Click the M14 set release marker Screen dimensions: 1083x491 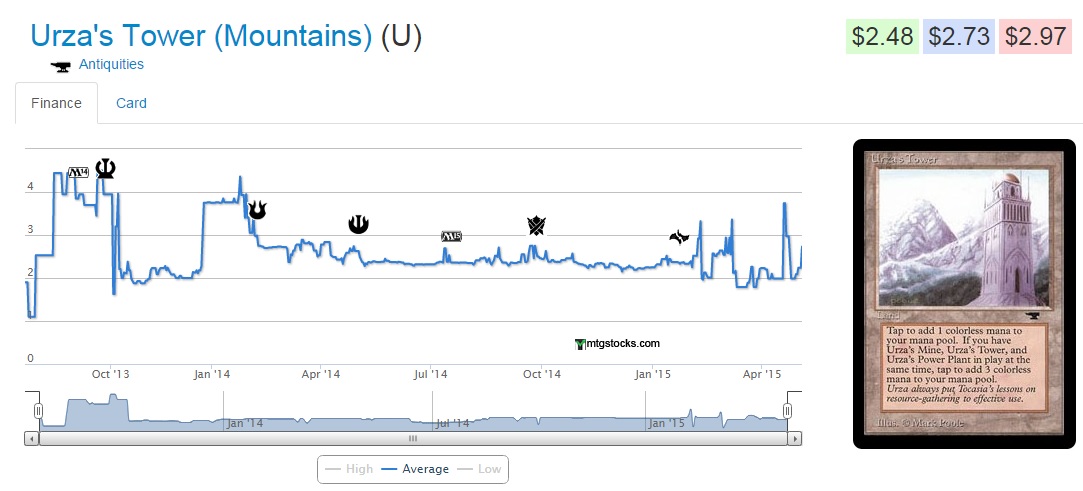[78, 173]
